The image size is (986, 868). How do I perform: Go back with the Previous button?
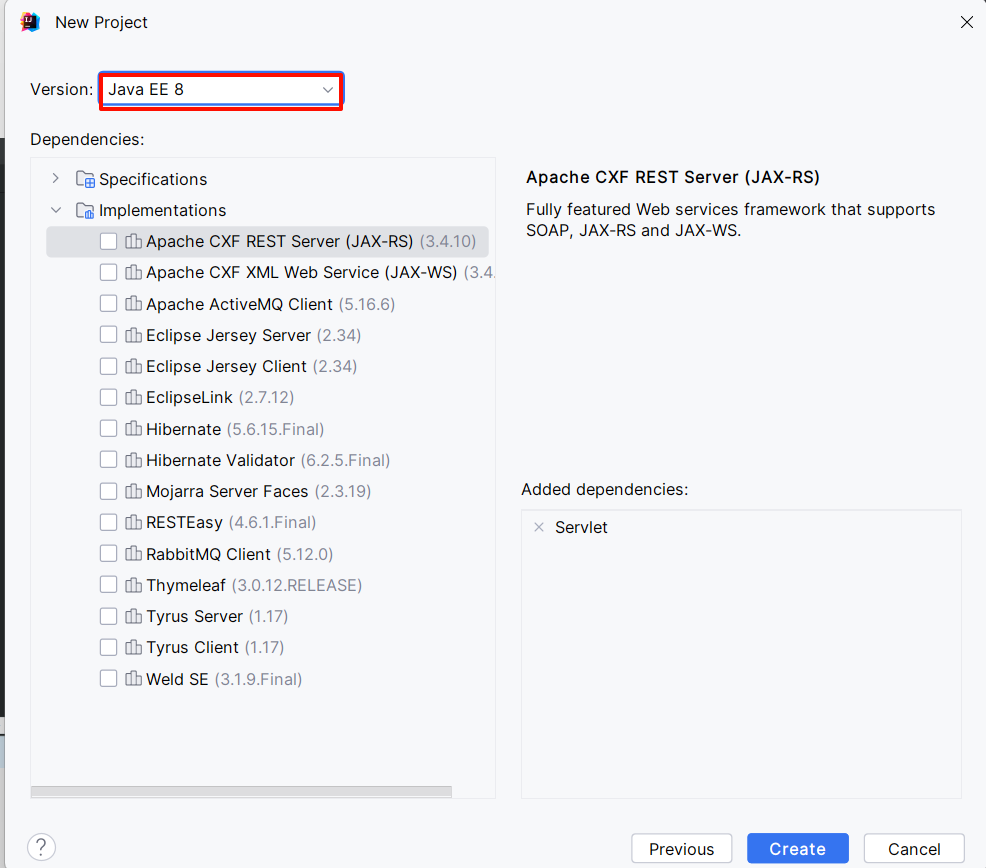click(x=682, y=849)
